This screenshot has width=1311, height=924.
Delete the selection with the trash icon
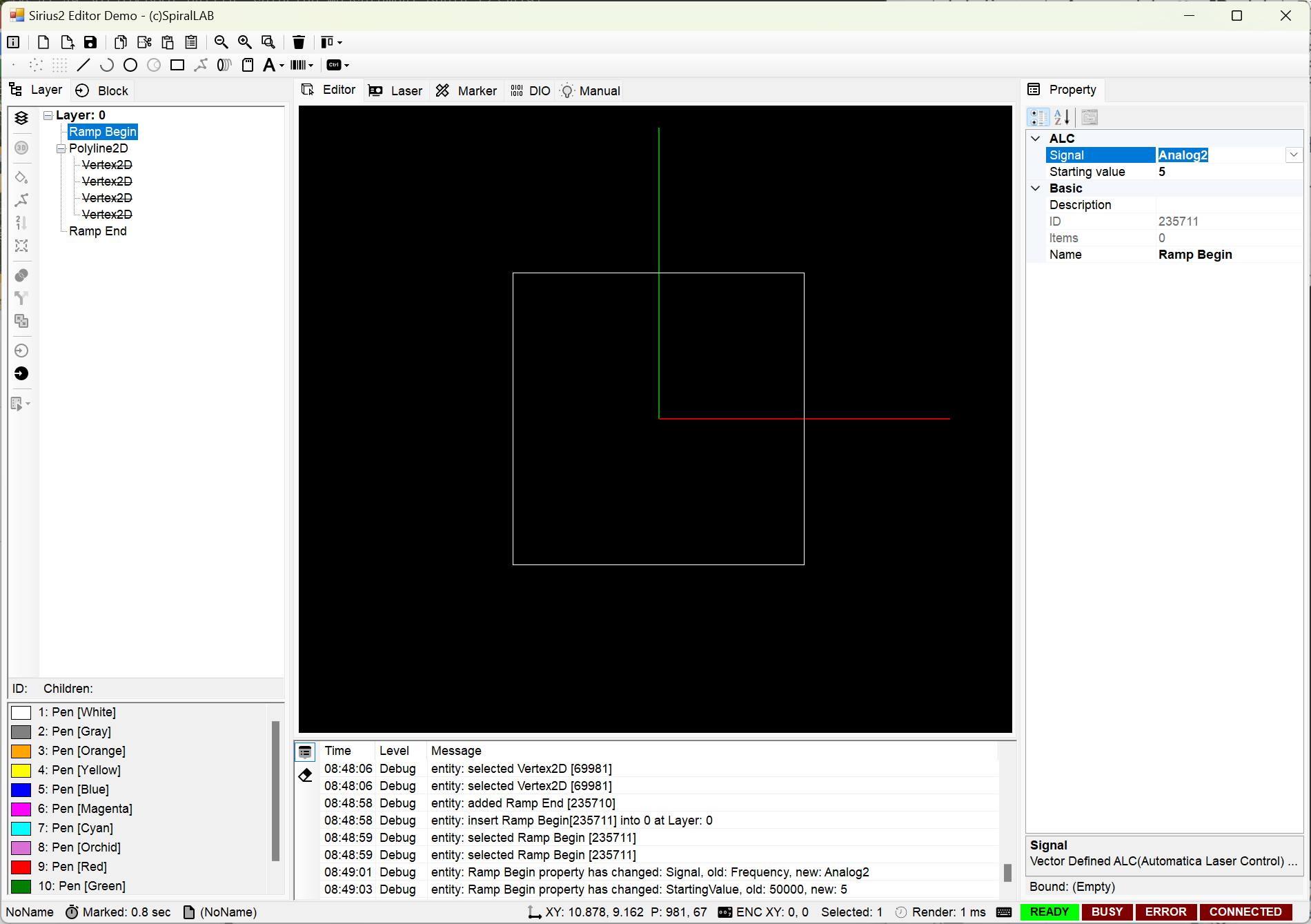click(299, 42)
